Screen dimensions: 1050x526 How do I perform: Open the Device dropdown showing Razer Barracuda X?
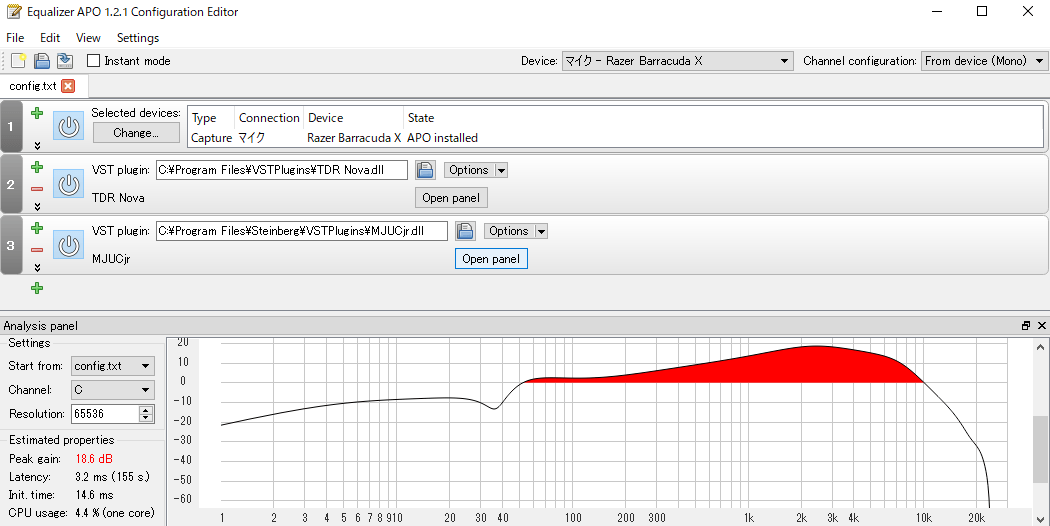click(x=678, y=61)
